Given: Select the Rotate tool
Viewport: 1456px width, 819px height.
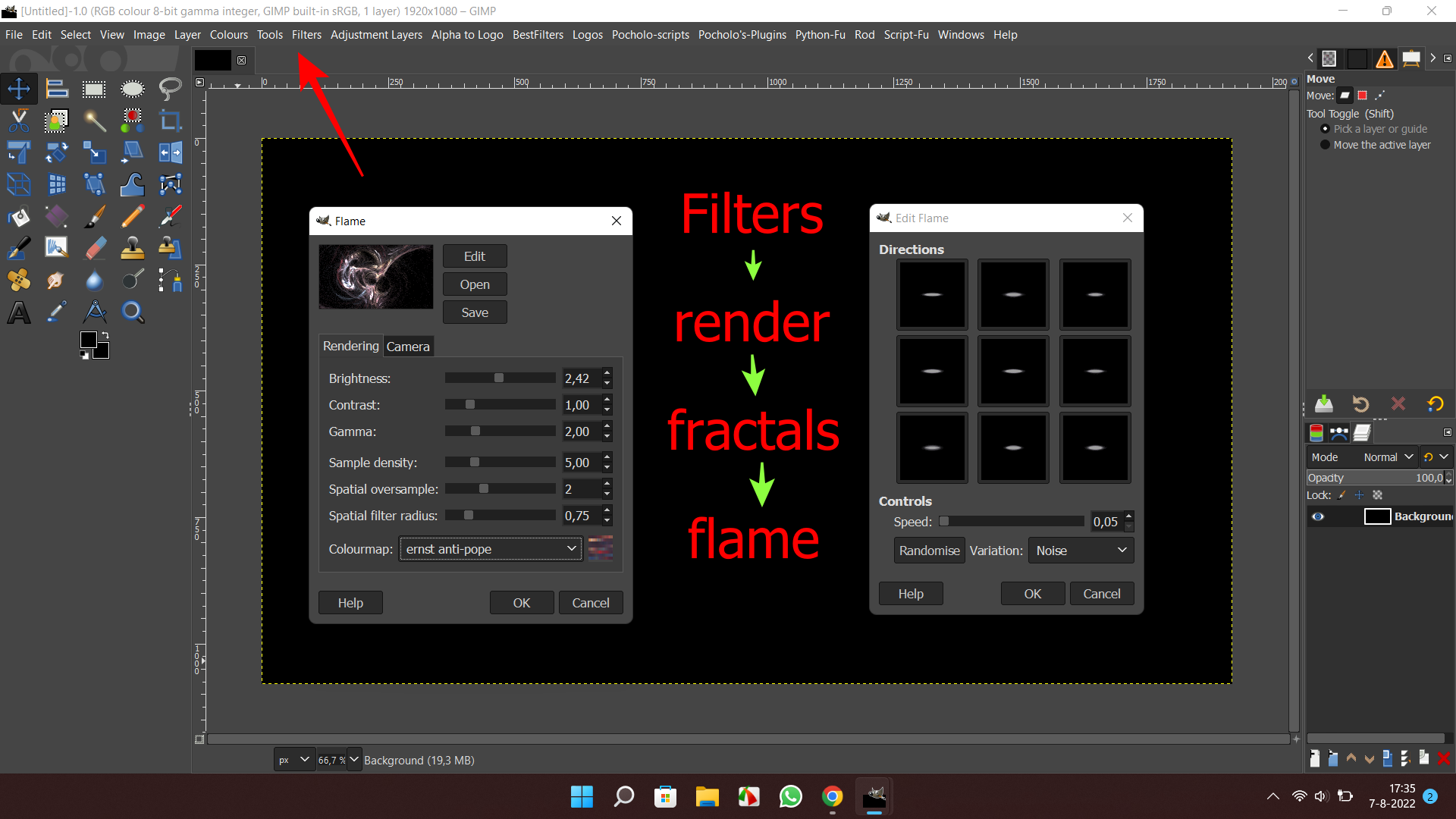Looking at the screenshot, I should [57, 152].
